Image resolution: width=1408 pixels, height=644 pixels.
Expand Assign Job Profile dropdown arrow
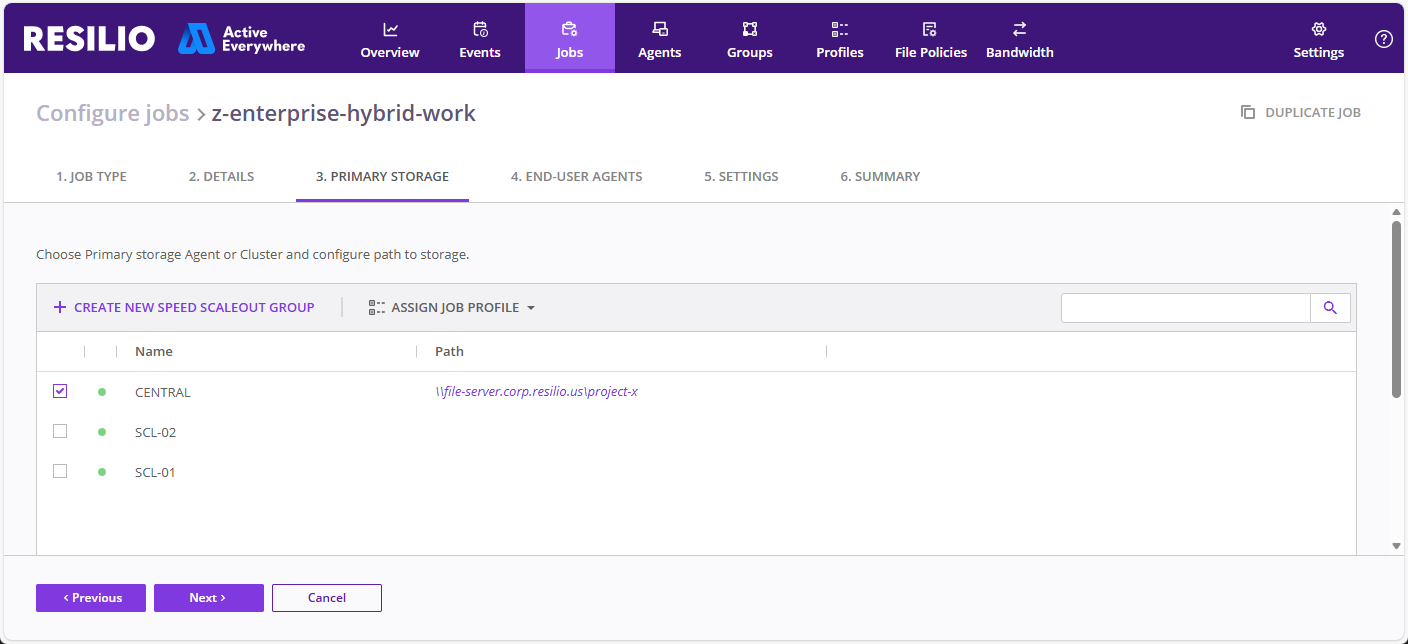pyautogui.click(x=531, y=308)
